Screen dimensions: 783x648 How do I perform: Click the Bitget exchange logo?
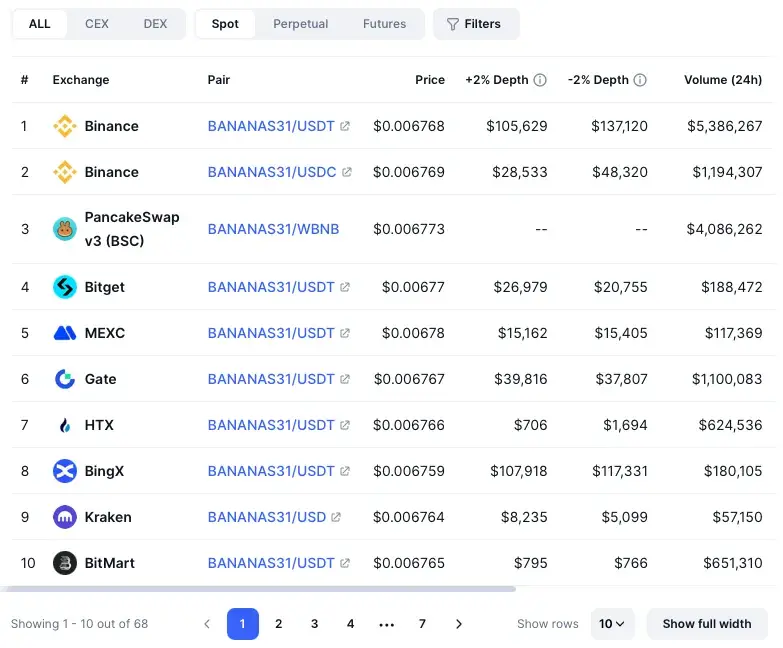pyautogui.click(x=65, y=287)
